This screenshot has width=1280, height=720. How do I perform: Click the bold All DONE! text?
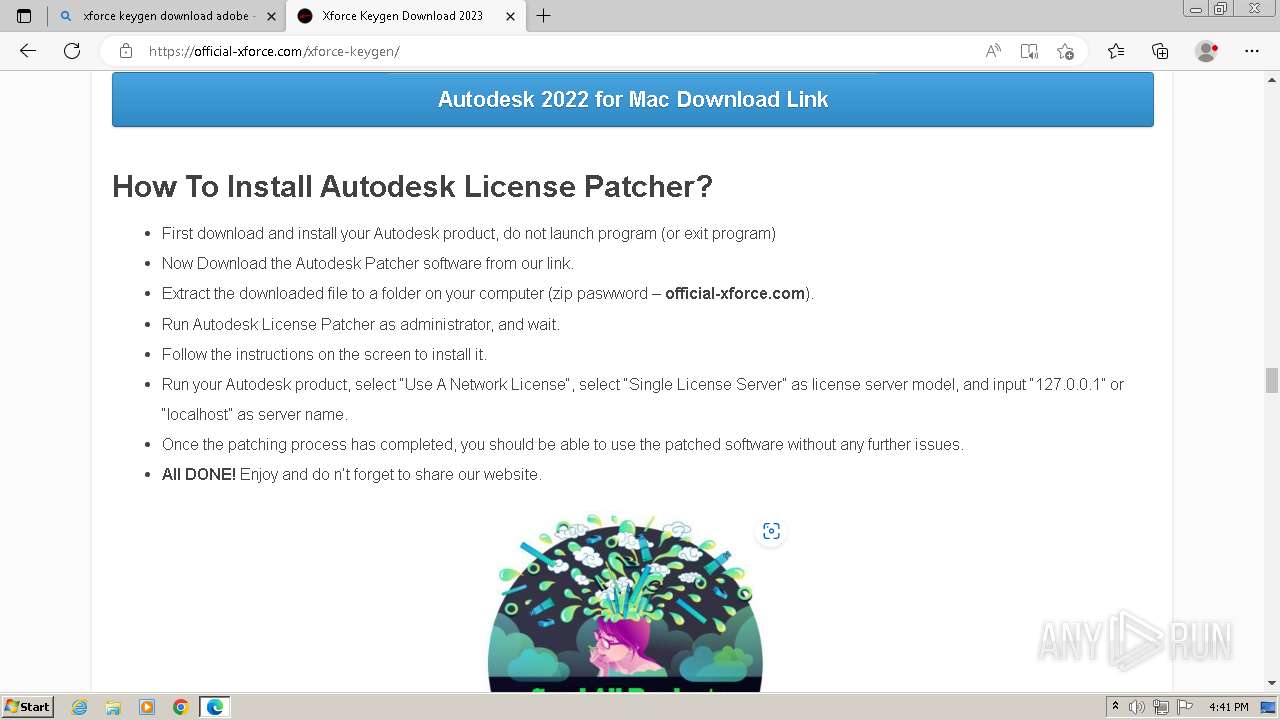[x=199, y=474]
